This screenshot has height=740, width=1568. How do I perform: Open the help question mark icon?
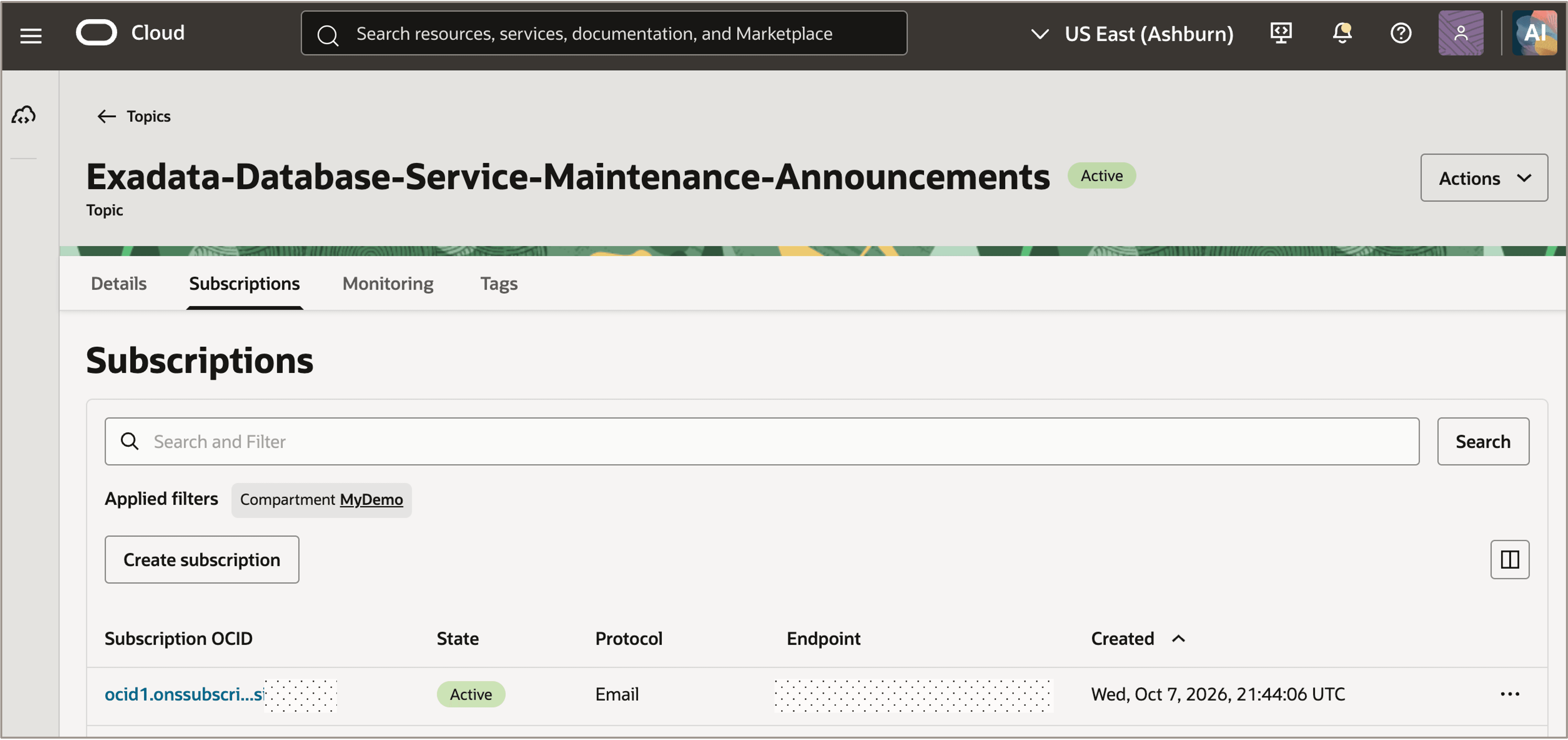coord(1400,33)
